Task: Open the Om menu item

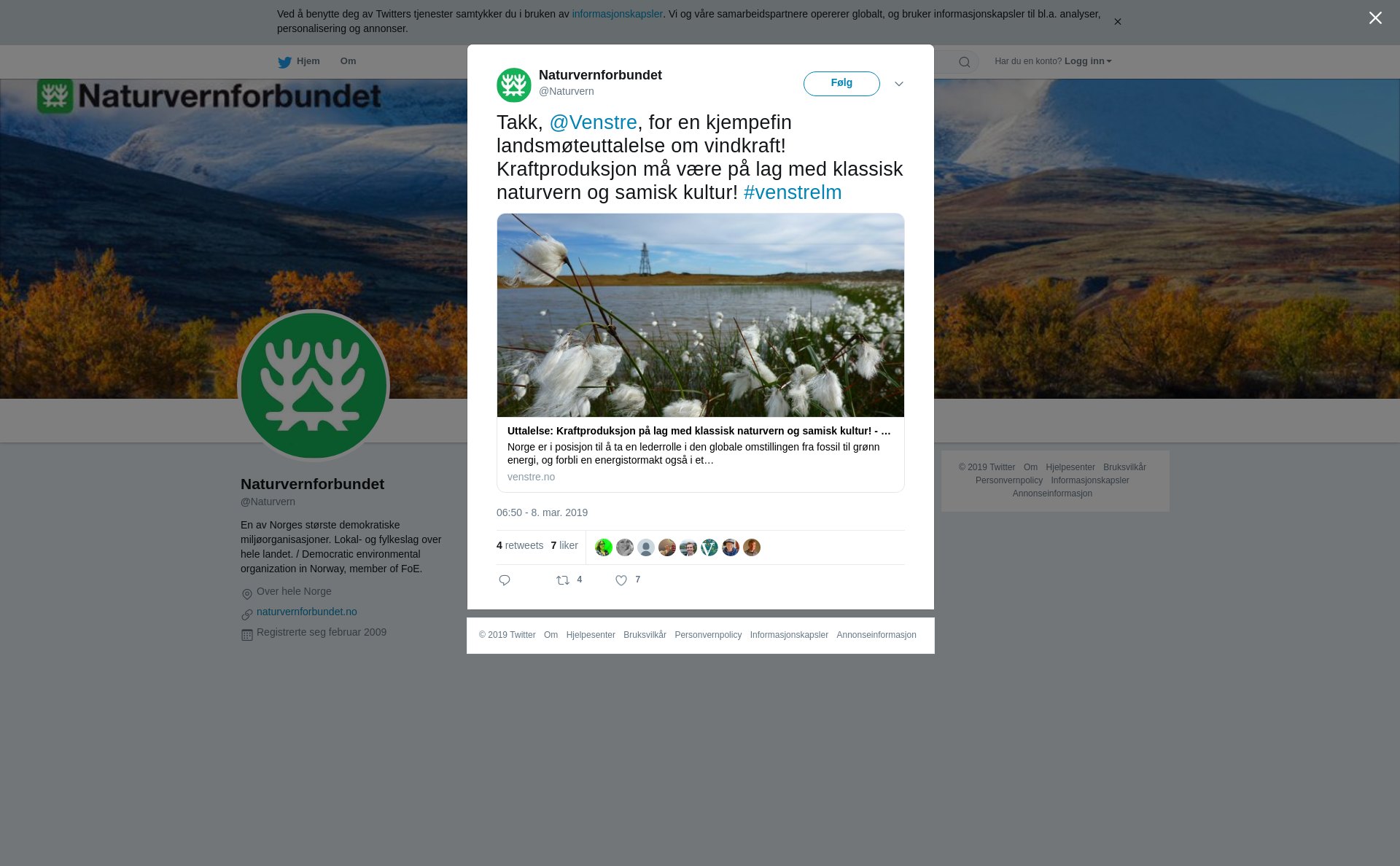Action: click(x=348, y=61)
